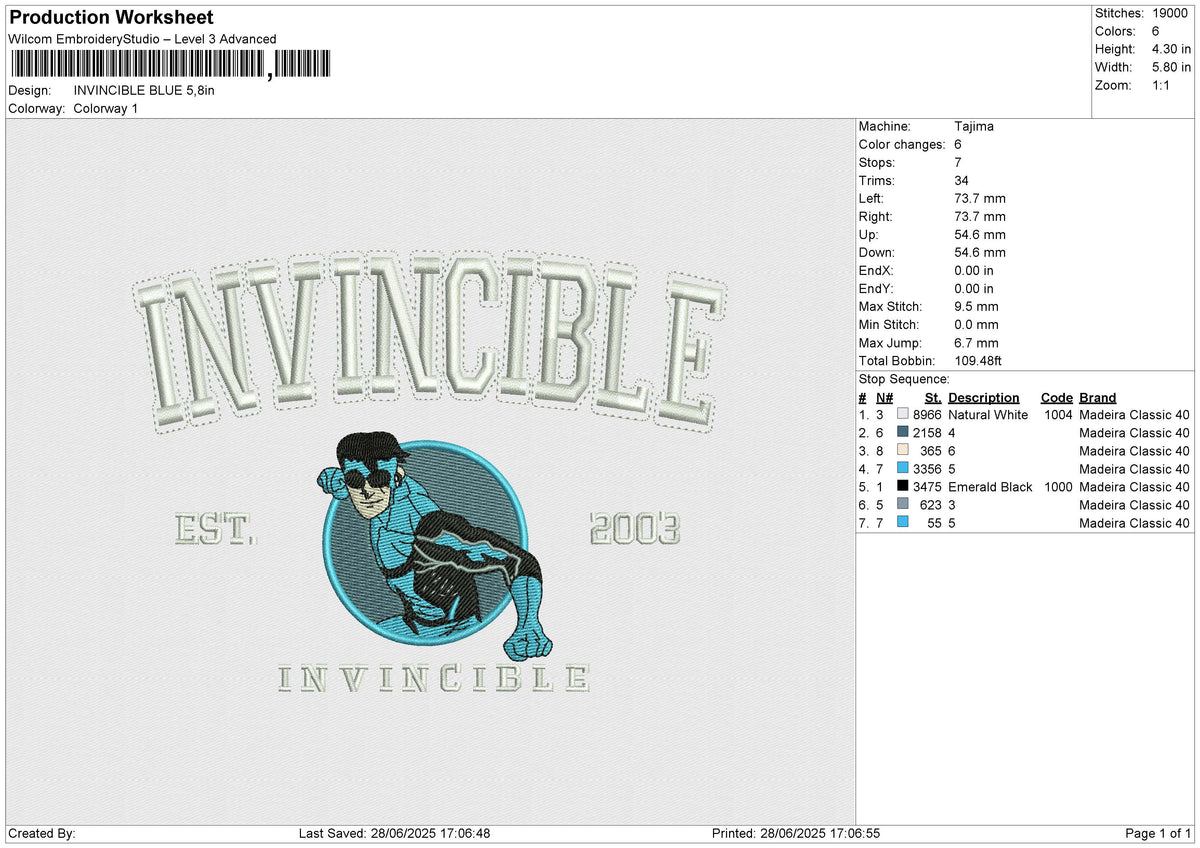Click the Left value '73.7 mm'
Viewport: 1200px width, 848px height.
coord(980,198)
